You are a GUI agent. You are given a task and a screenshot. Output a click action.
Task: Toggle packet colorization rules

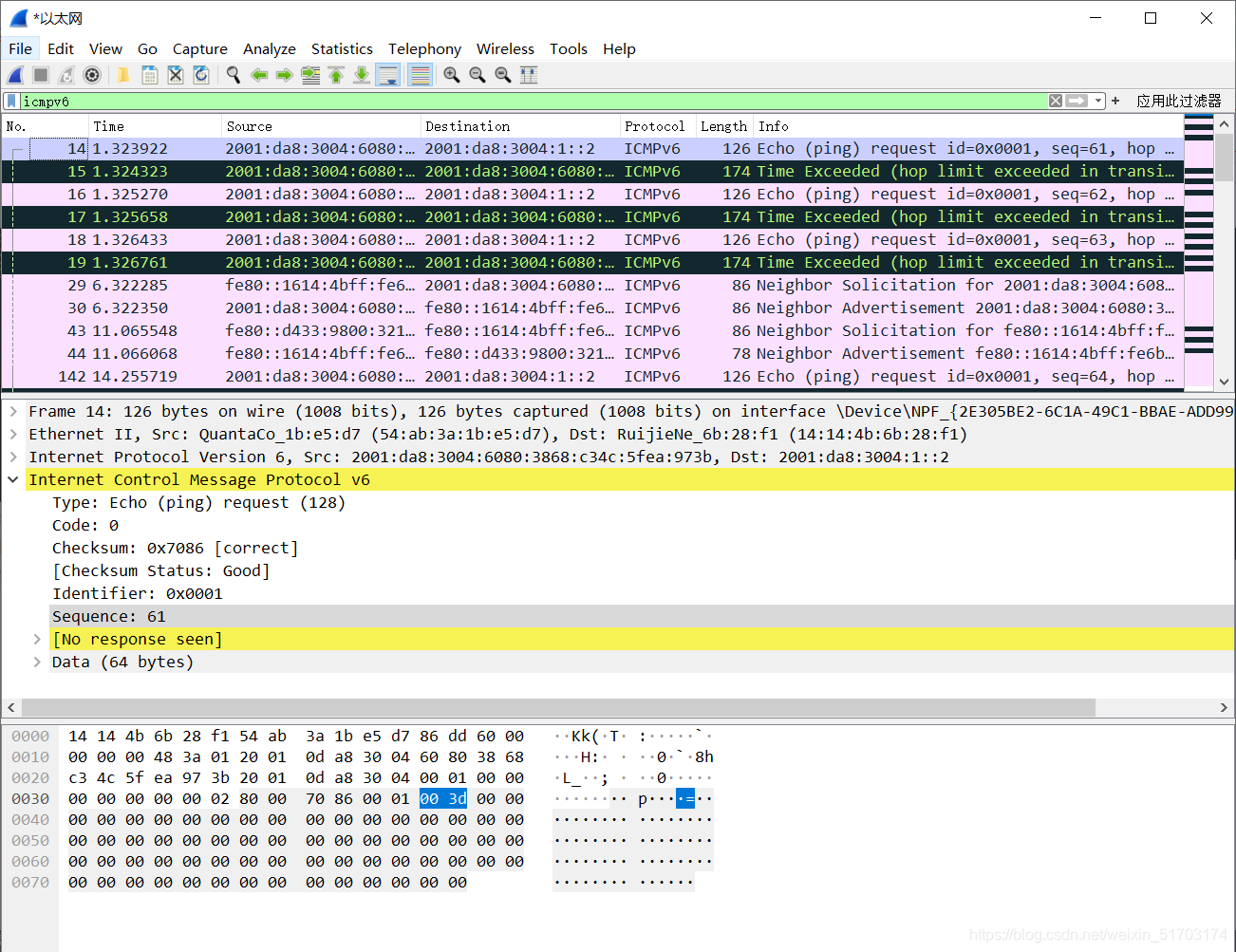click(420, 75)
